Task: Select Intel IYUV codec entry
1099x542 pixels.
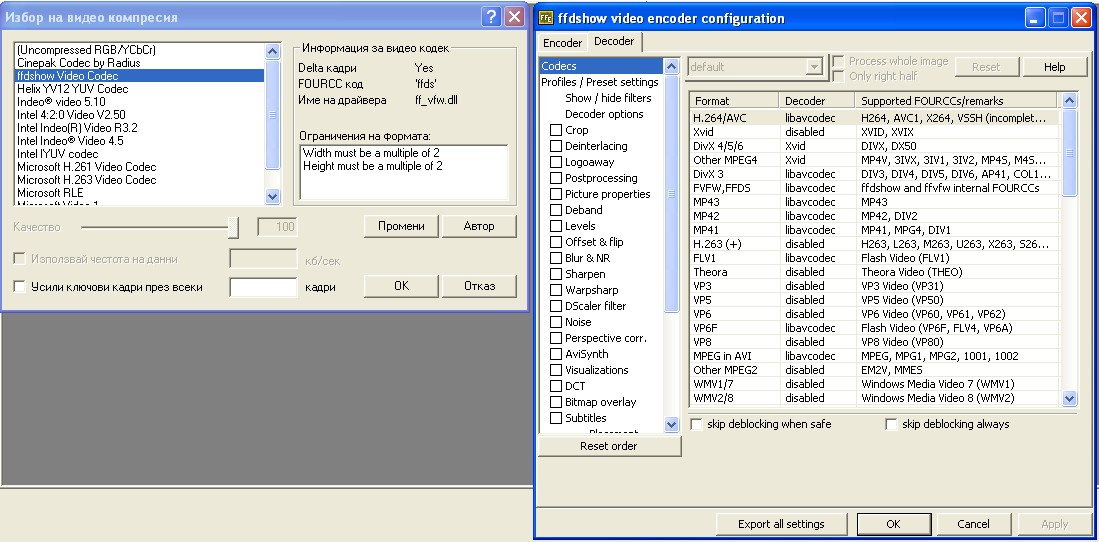Action: [139, 154]
